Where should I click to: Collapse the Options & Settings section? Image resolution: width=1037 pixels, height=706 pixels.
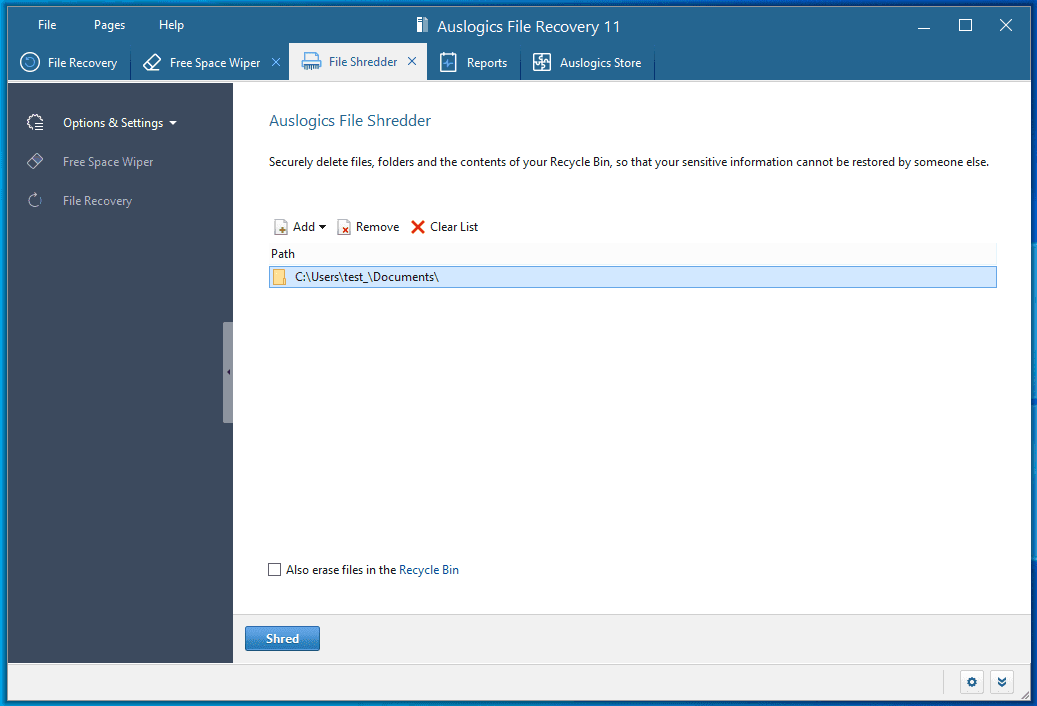coord(172,123)
